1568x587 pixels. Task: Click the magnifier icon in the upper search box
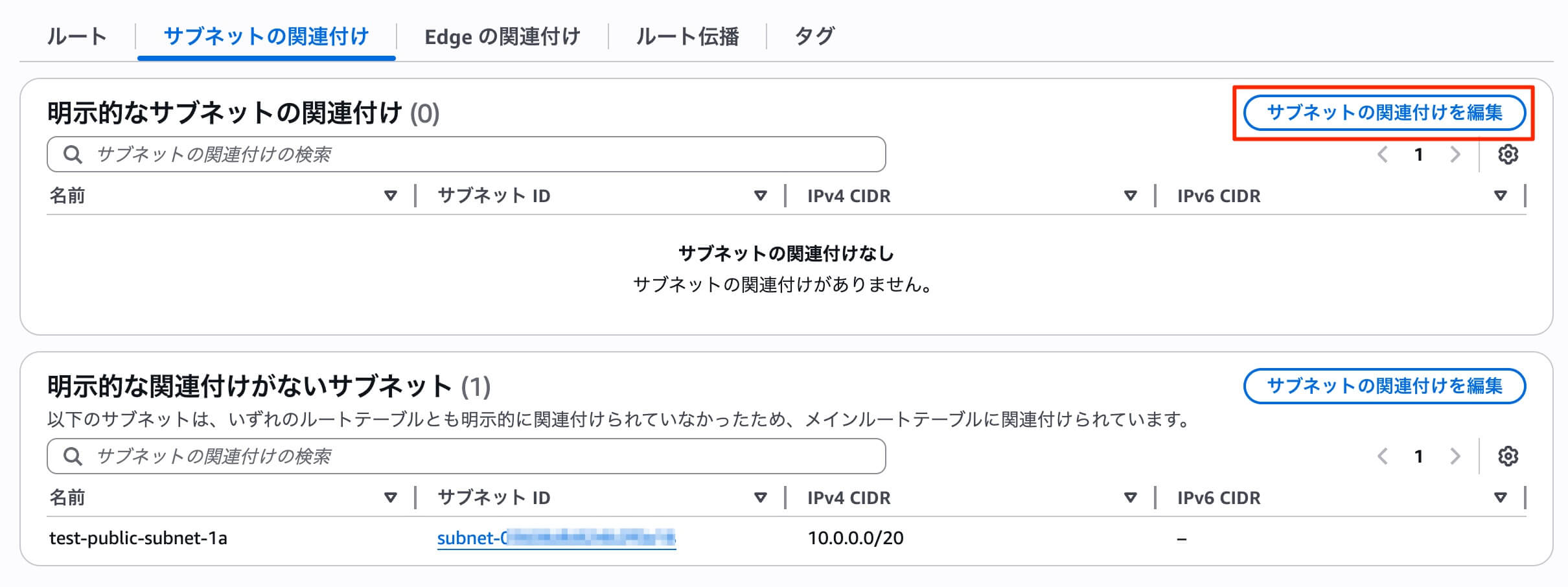coord(73,154)
